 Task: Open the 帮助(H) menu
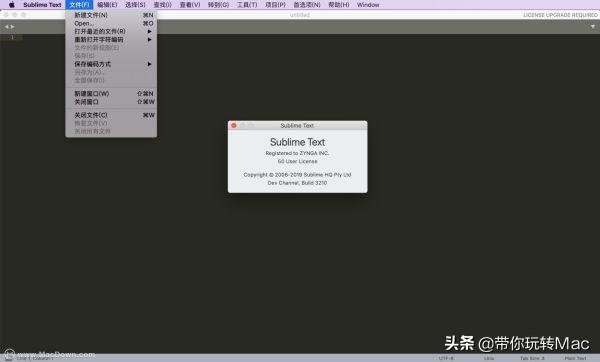click(339, 5)
